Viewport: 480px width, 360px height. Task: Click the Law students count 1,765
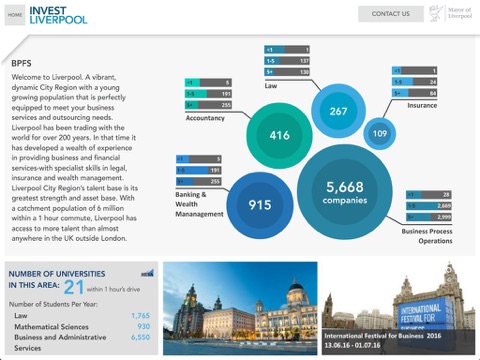coord(140,315)
